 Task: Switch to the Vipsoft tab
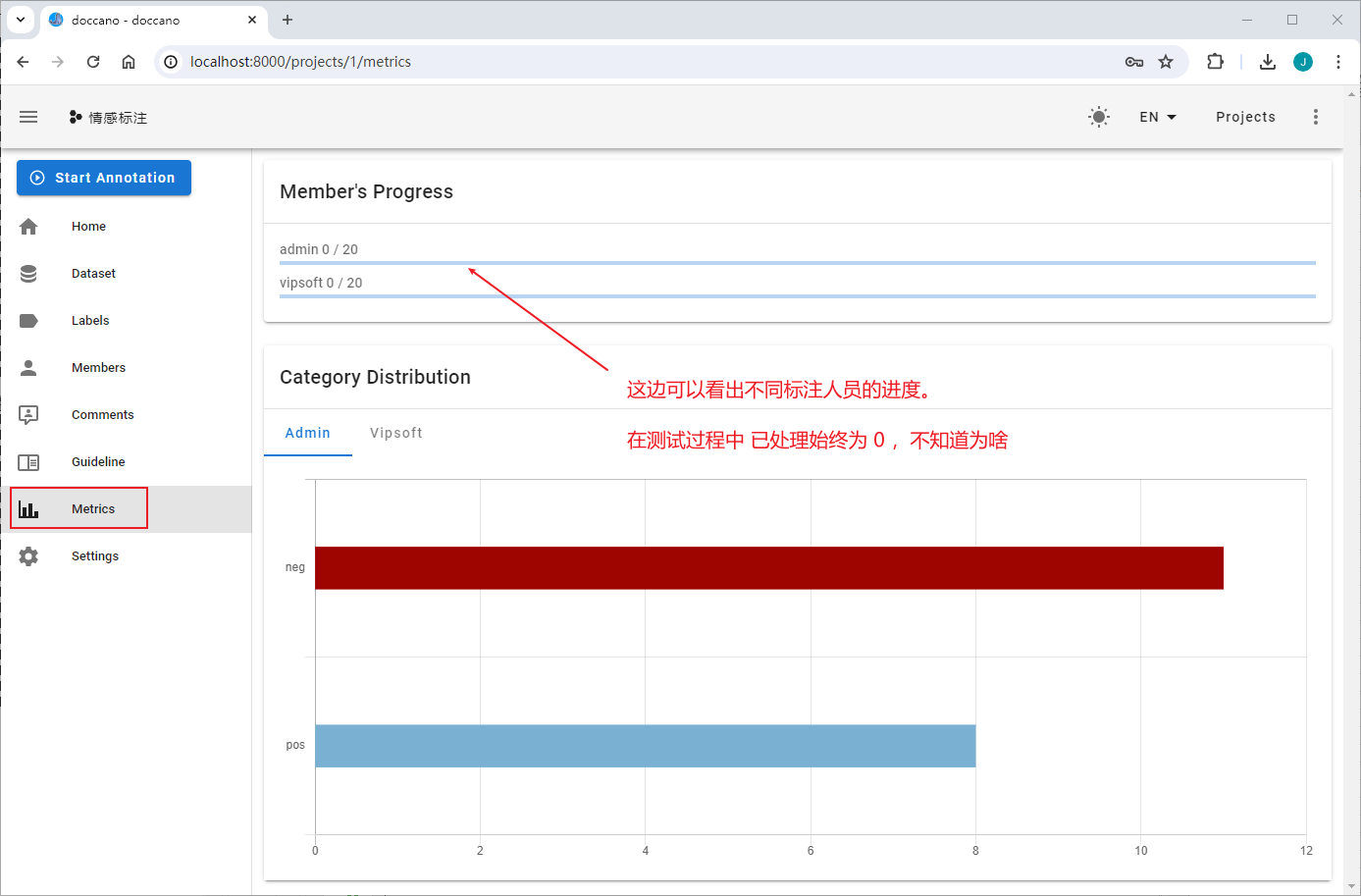(x=396, y=433)
